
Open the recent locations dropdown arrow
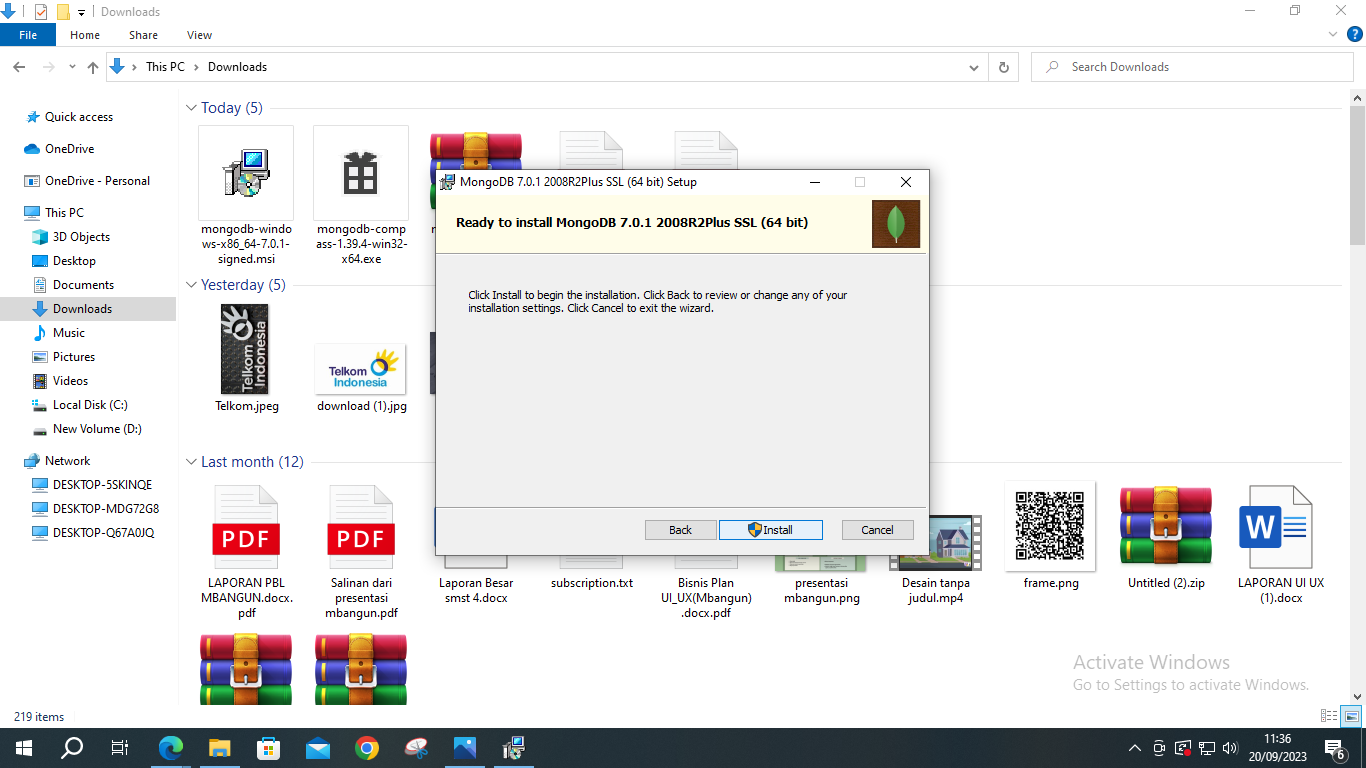pos(72,67)
